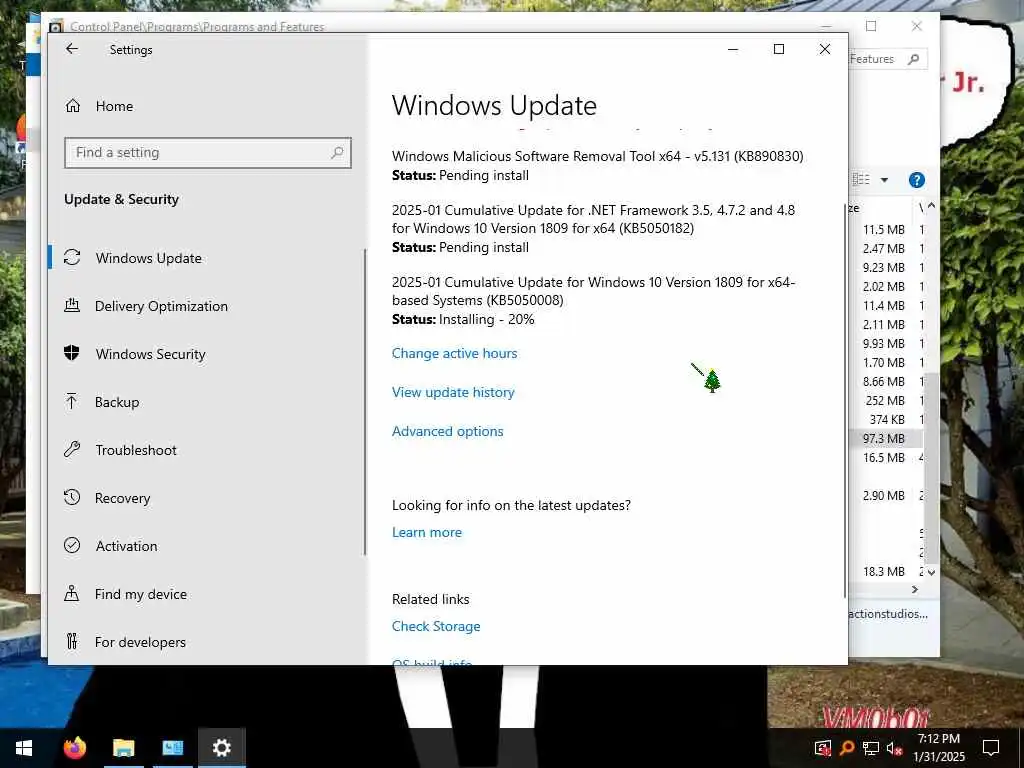Click the orange magnifier tray icon
1024x768 pixels.
tap(847, 748)
